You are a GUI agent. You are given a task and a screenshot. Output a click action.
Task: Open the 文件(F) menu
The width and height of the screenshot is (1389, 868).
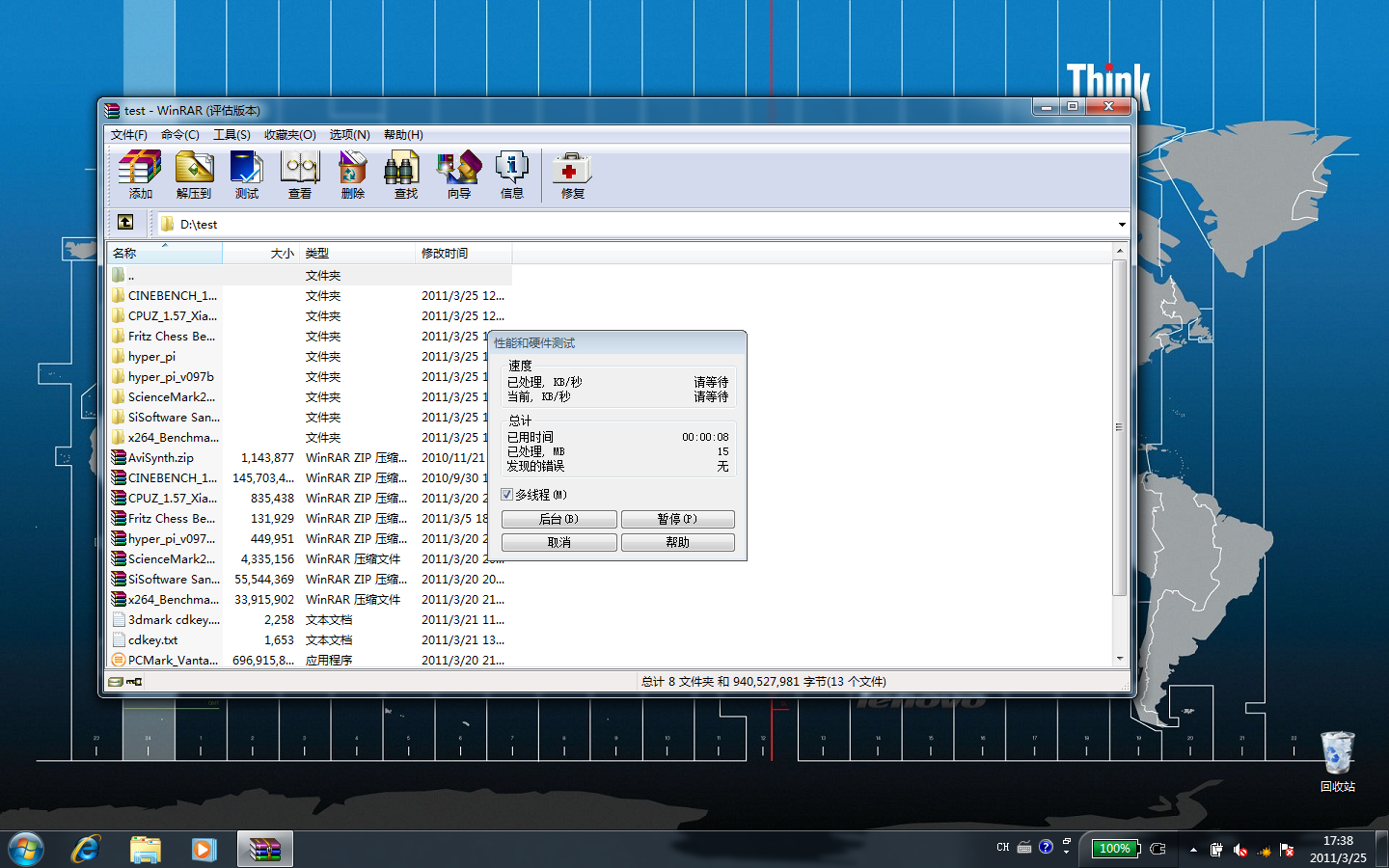pos(129,135)
